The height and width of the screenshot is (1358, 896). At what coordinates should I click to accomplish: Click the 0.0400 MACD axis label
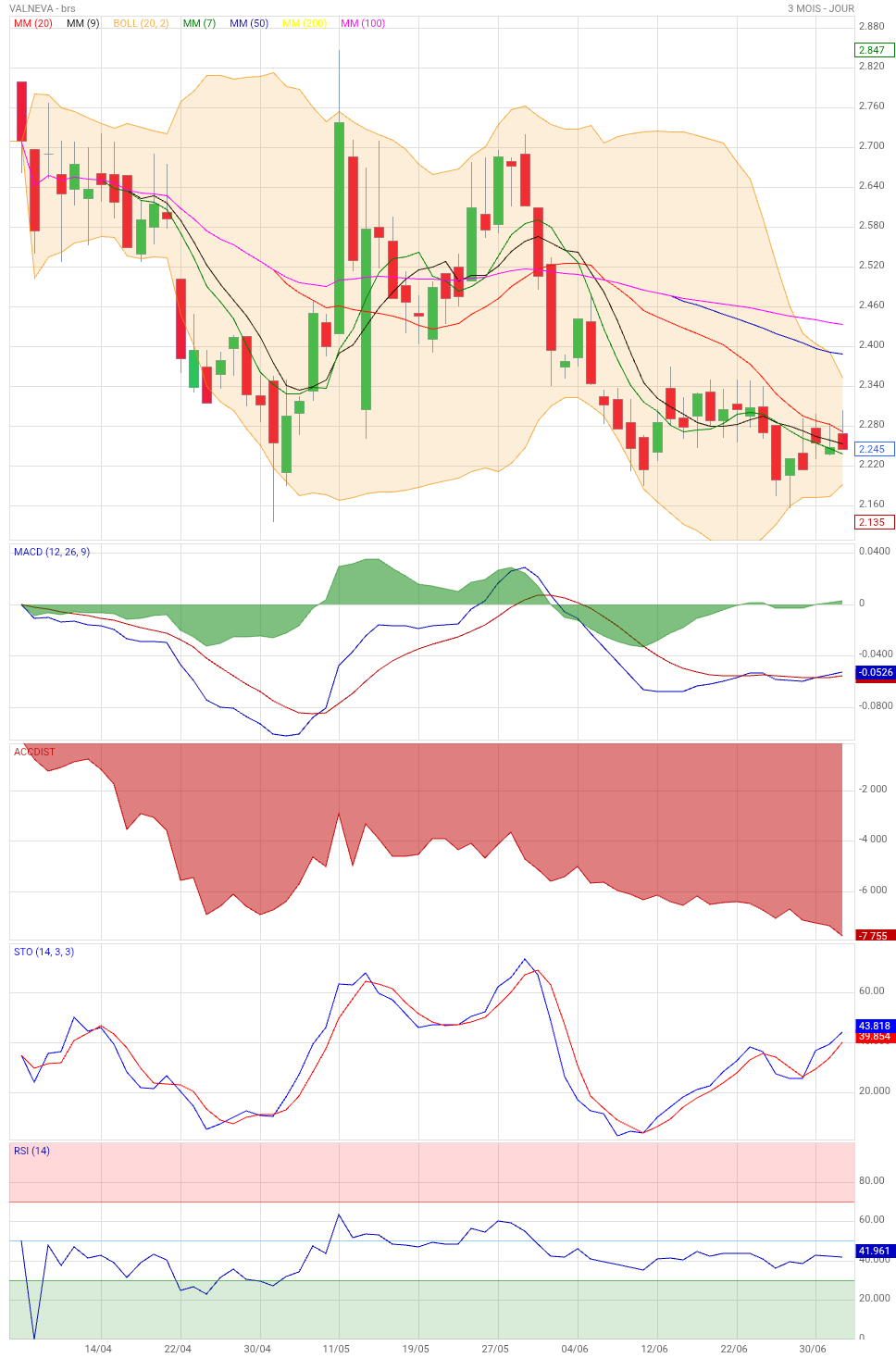point(875,552)
